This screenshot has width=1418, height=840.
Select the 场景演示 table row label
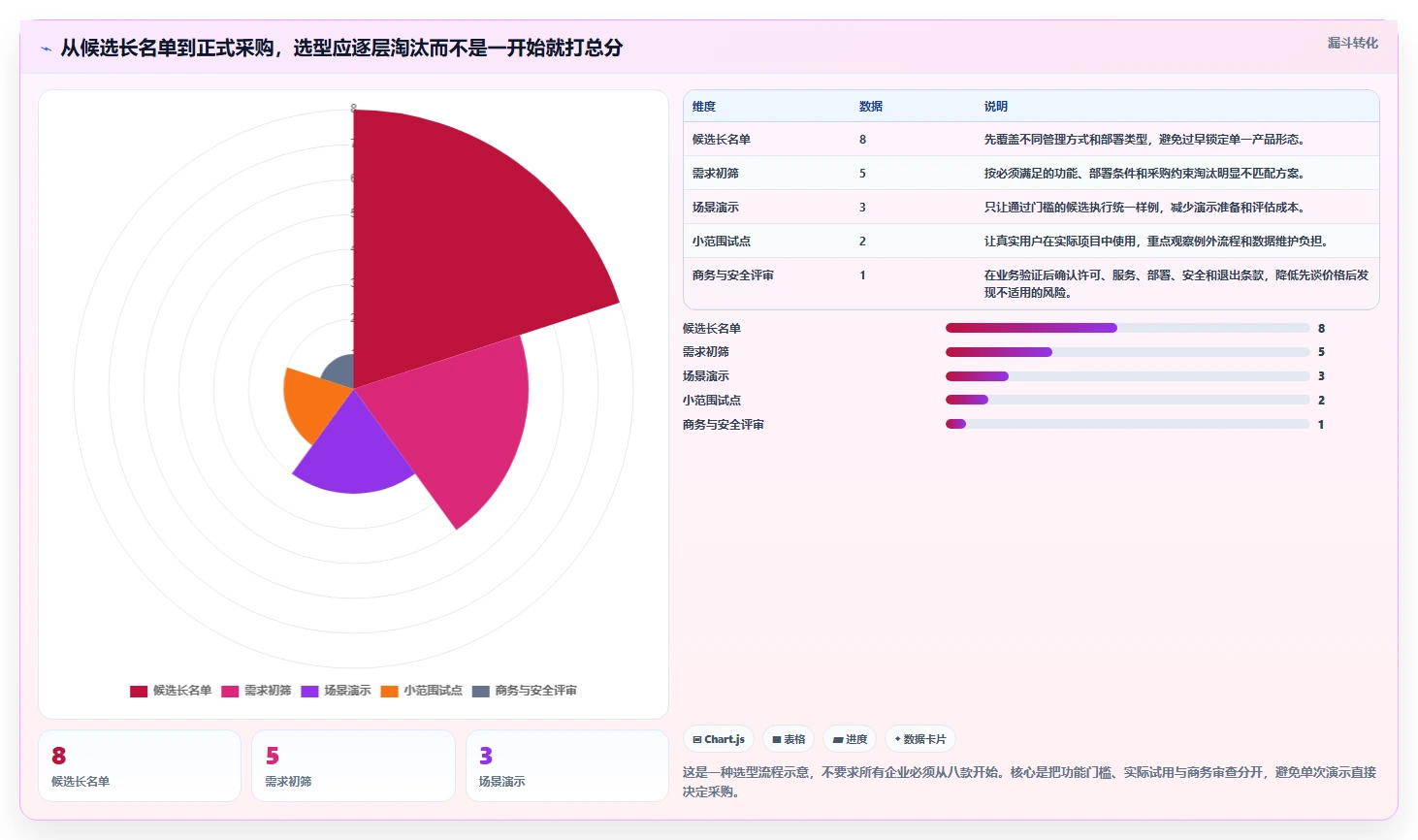tap(716, 208)
